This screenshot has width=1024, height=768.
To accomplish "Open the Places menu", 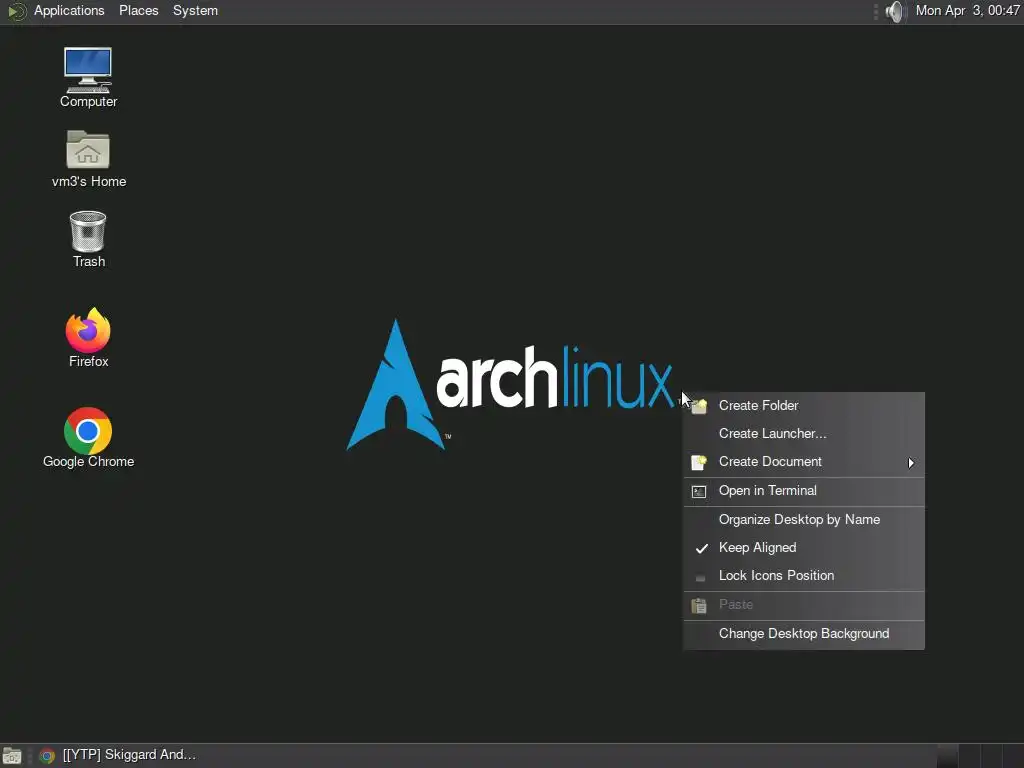I will click(x=138, y=10).
